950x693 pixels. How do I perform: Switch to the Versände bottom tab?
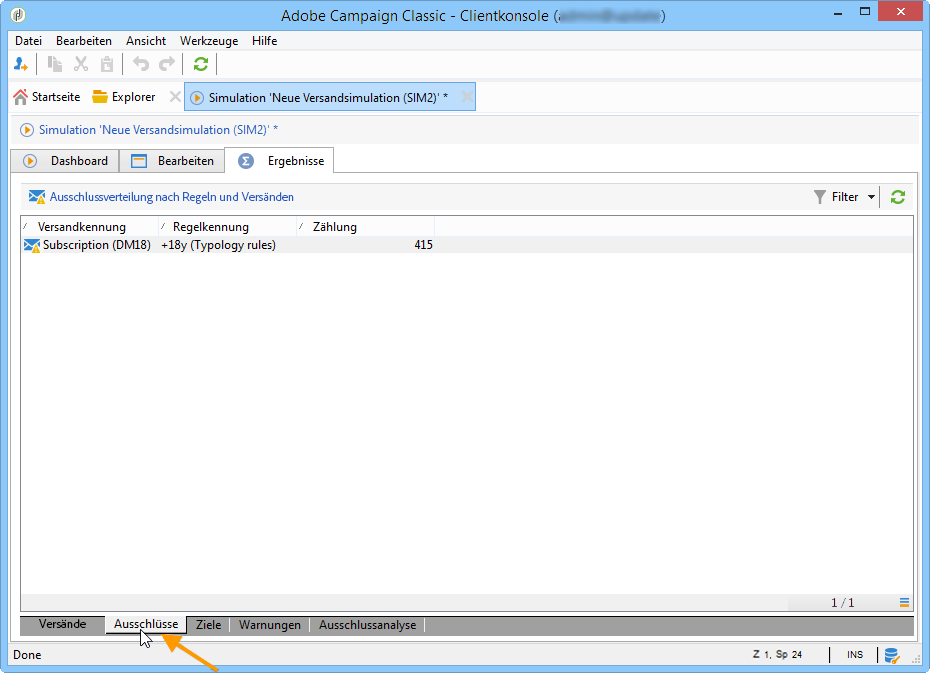(62, 624)
